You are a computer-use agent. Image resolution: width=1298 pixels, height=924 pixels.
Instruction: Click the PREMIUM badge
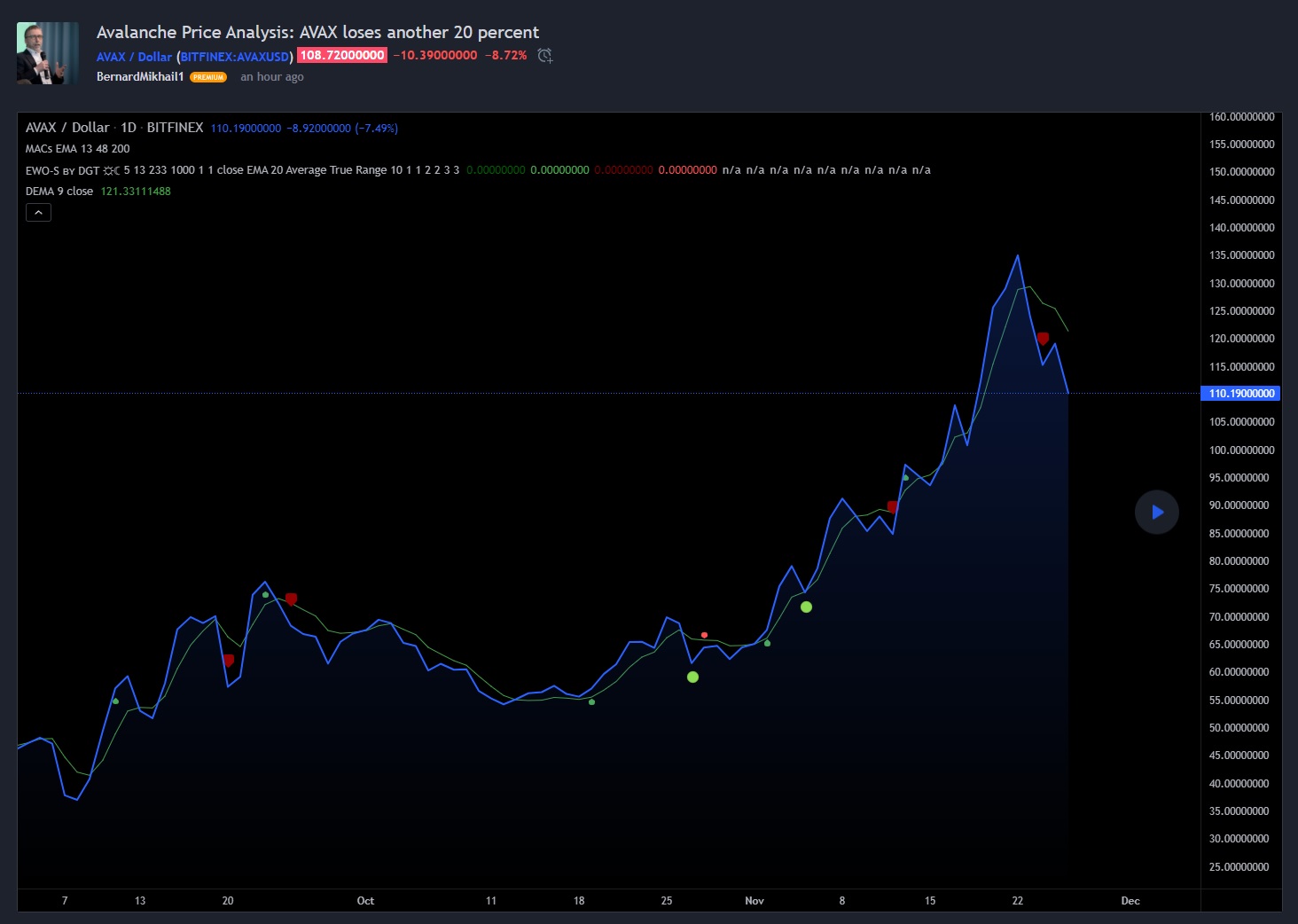[208, 77]
